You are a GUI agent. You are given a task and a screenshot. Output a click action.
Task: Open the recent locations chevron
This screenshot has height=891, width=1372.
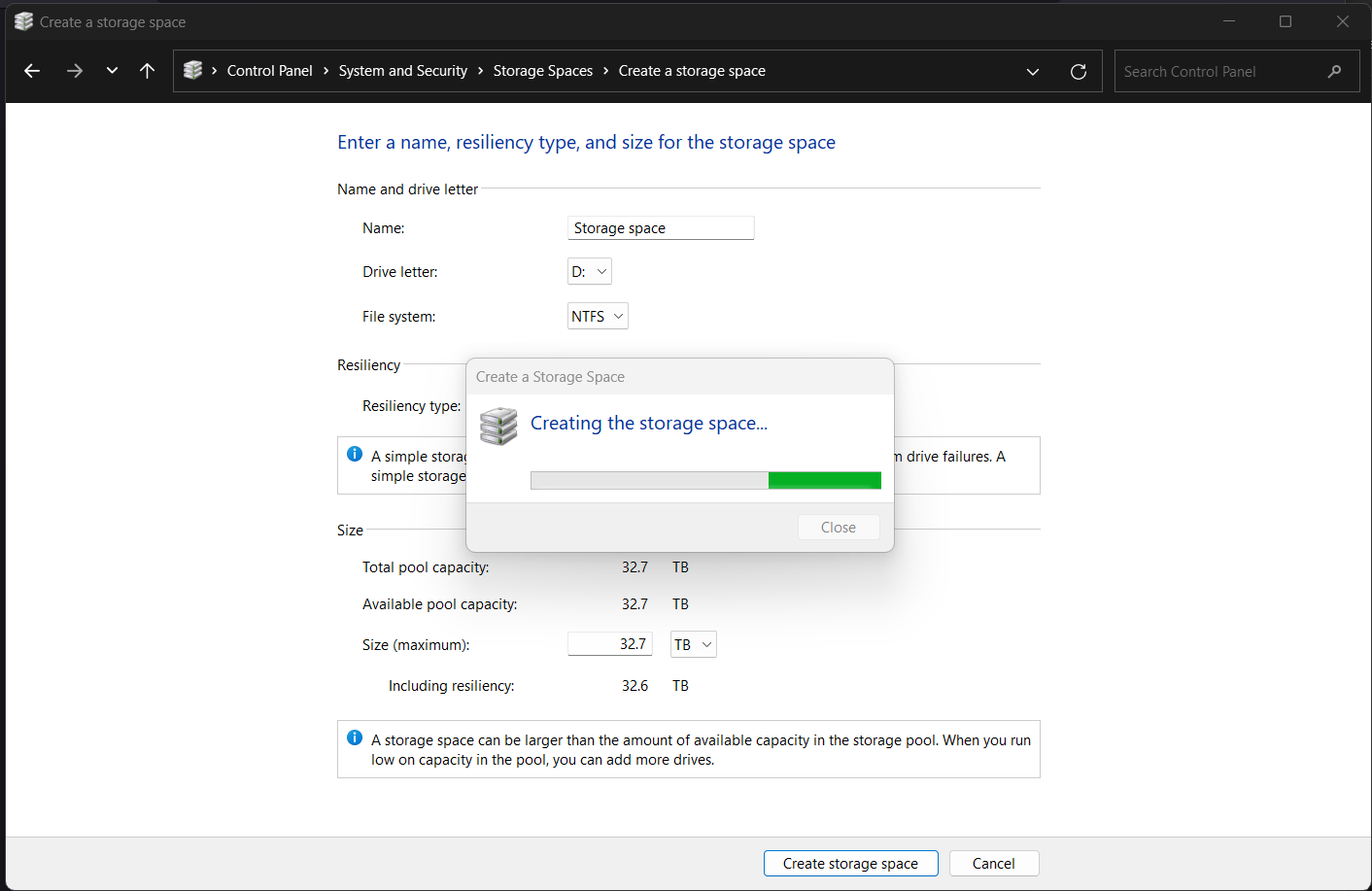click(x=112, y=71)
